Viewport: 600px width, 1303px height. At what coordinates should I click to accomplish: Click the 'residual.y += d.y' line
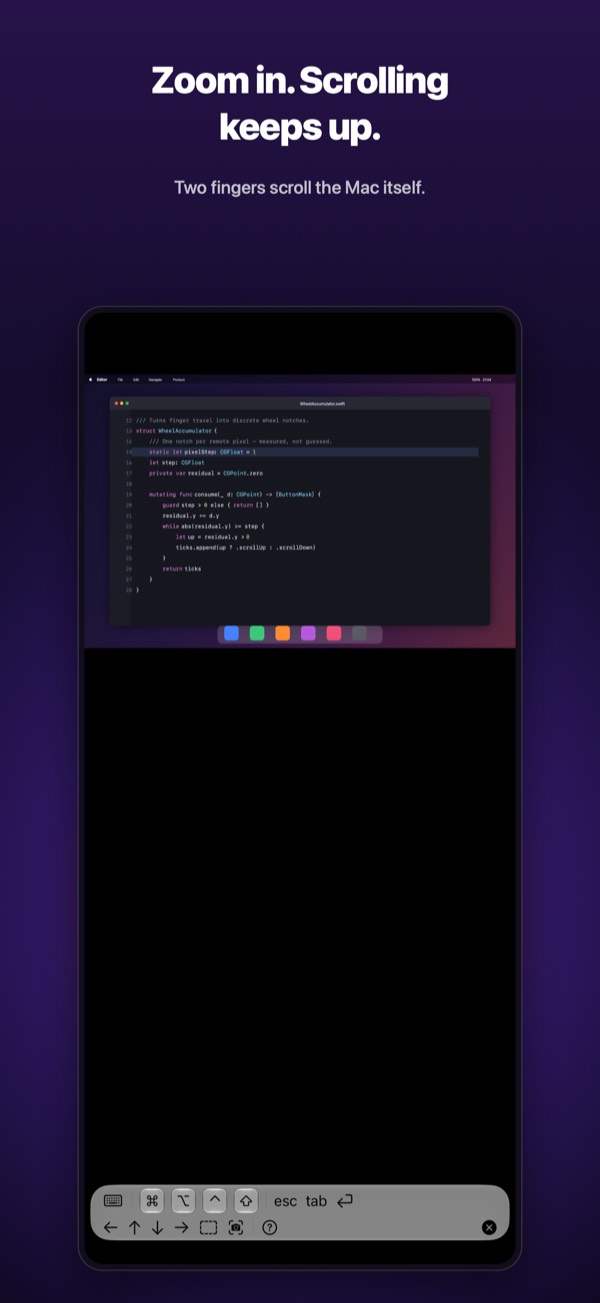190,515
